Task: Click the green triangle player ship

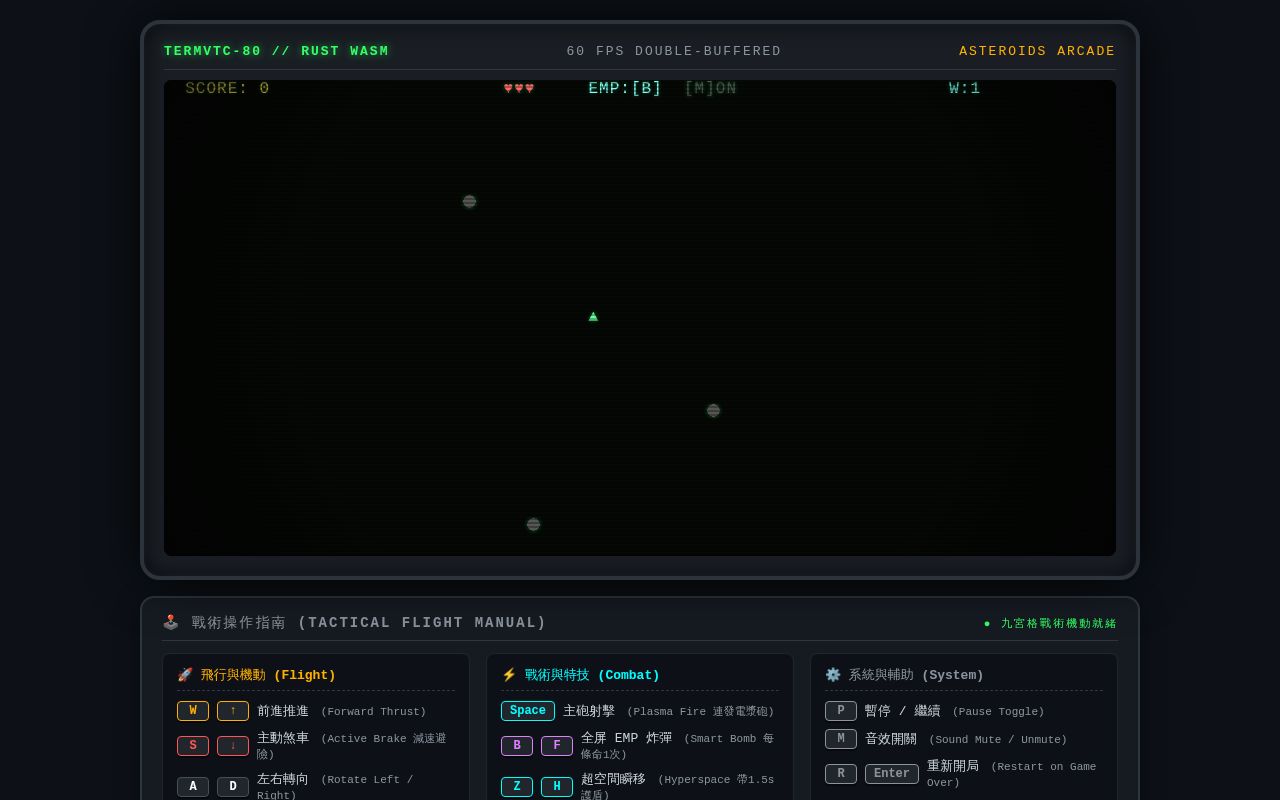Action: click(593, 317)
